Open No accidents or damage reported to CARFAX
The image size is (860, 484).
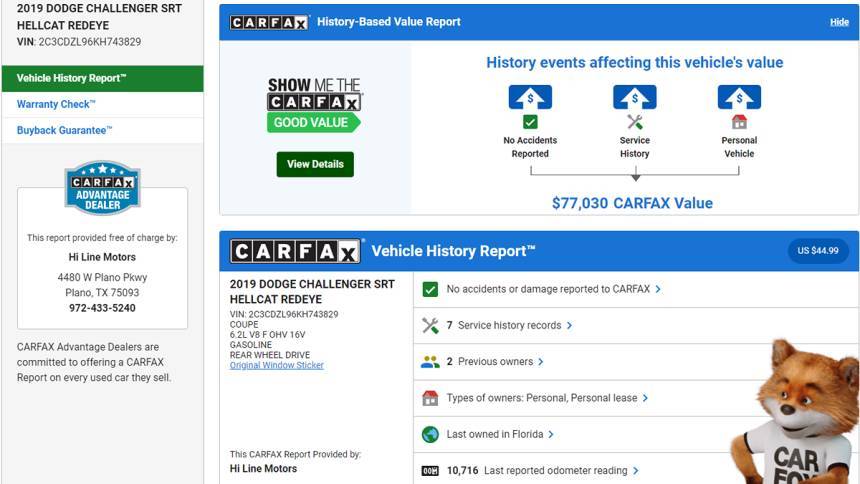[x=548, y=289]
